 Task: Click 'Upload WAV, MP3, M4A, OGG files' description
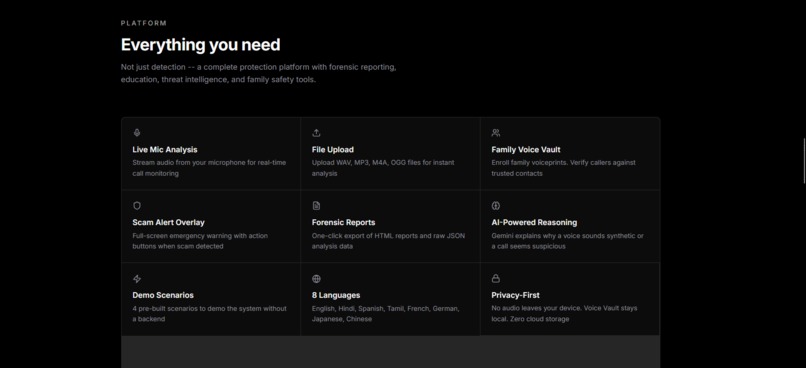click(383, 168)
